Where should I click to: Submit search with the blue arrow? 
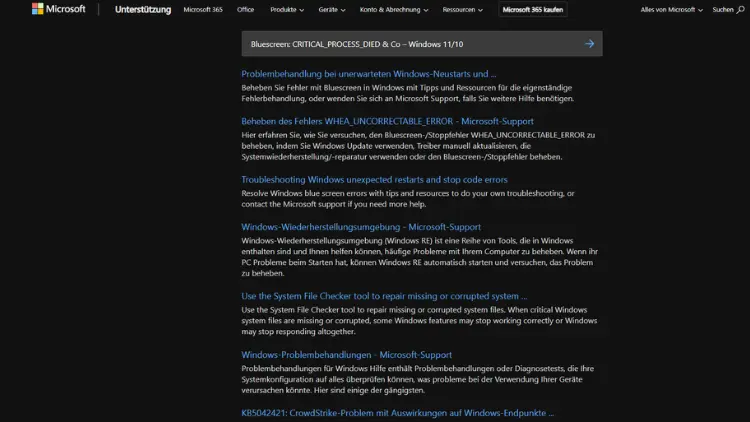point(589,44)
